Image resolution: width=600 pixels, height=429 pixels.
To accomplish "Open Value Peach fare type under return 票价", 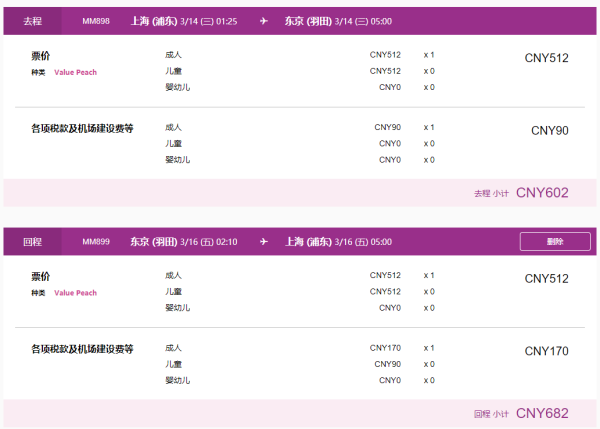I will pos(75,293).
